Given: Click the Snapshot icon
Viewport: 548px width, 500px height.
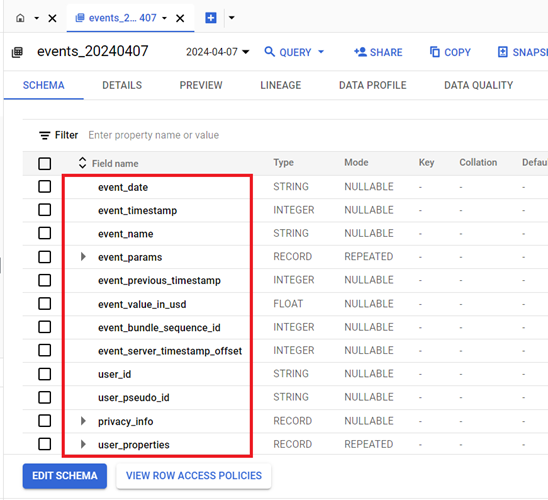Looking at the screenshot, I should click(503, 52).
